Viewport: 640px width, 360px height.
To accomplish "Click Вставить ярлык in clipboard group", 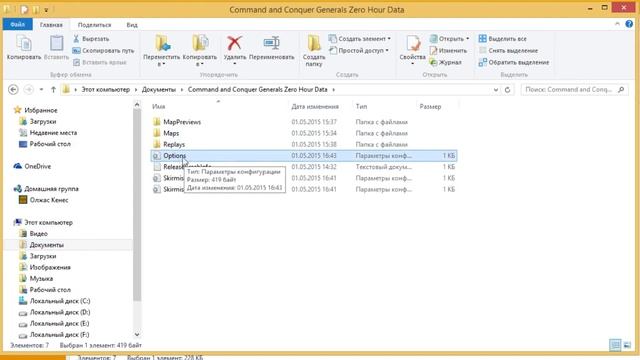I will (x=100, y=62).
